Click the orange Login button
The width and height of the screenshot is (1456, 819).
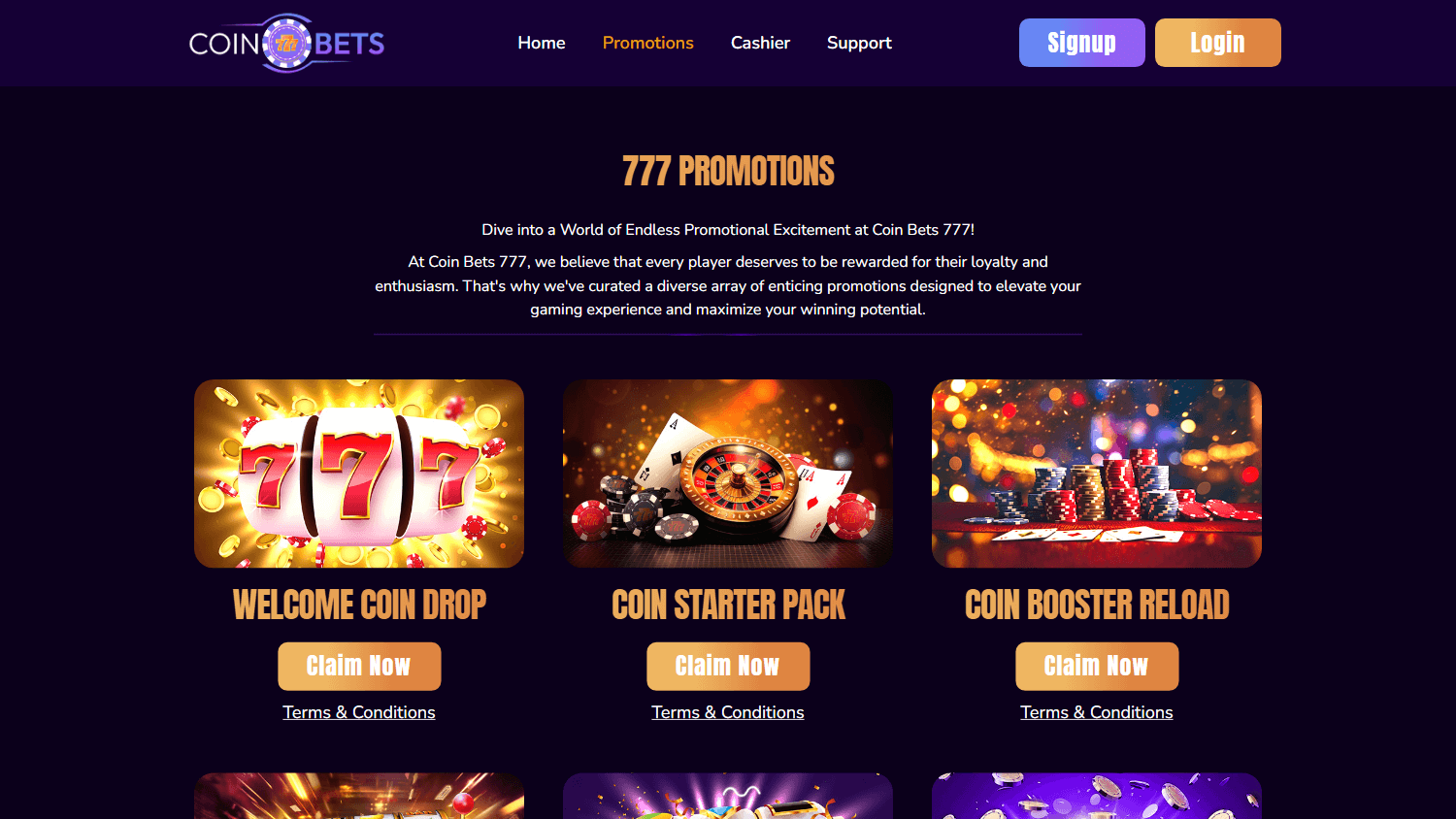1218,43
